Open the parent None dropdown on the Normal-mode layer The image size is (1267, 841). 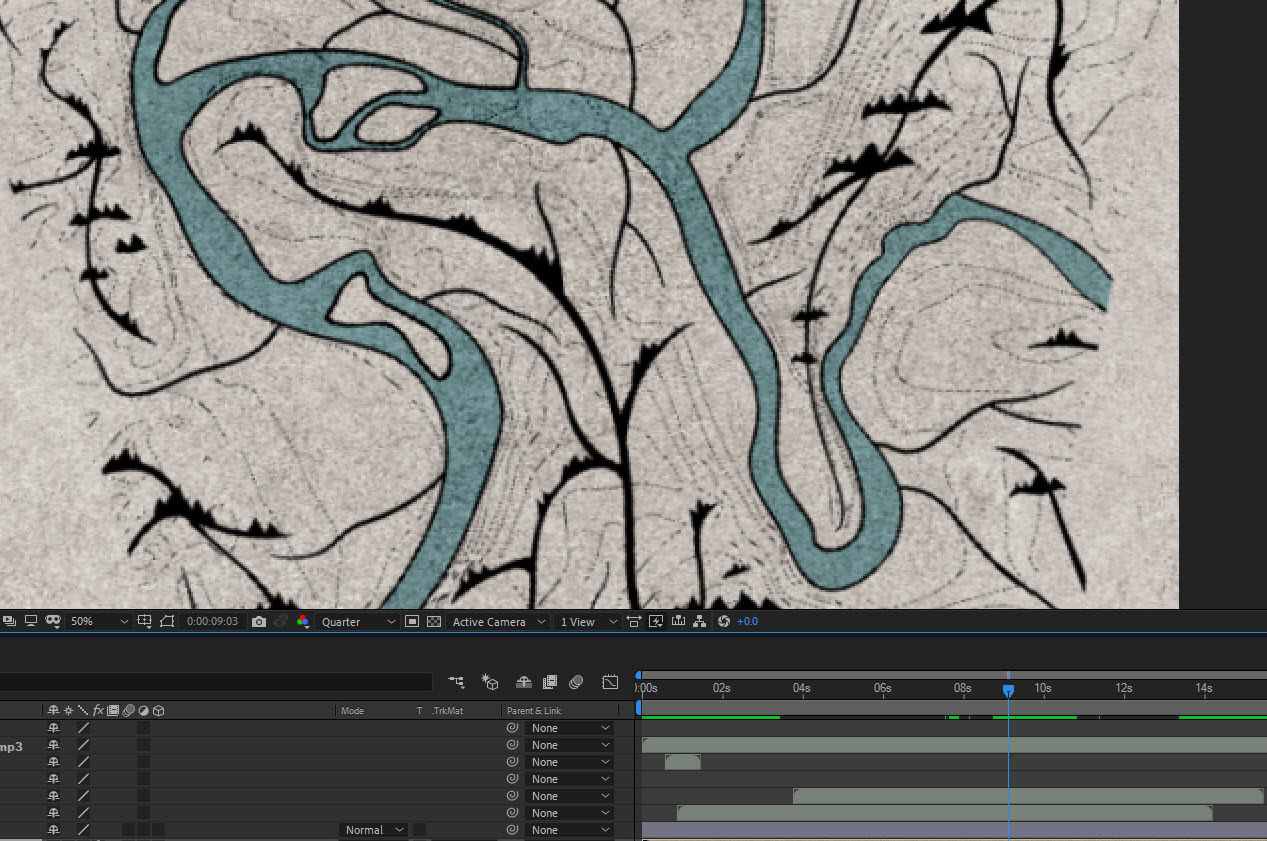569,830
